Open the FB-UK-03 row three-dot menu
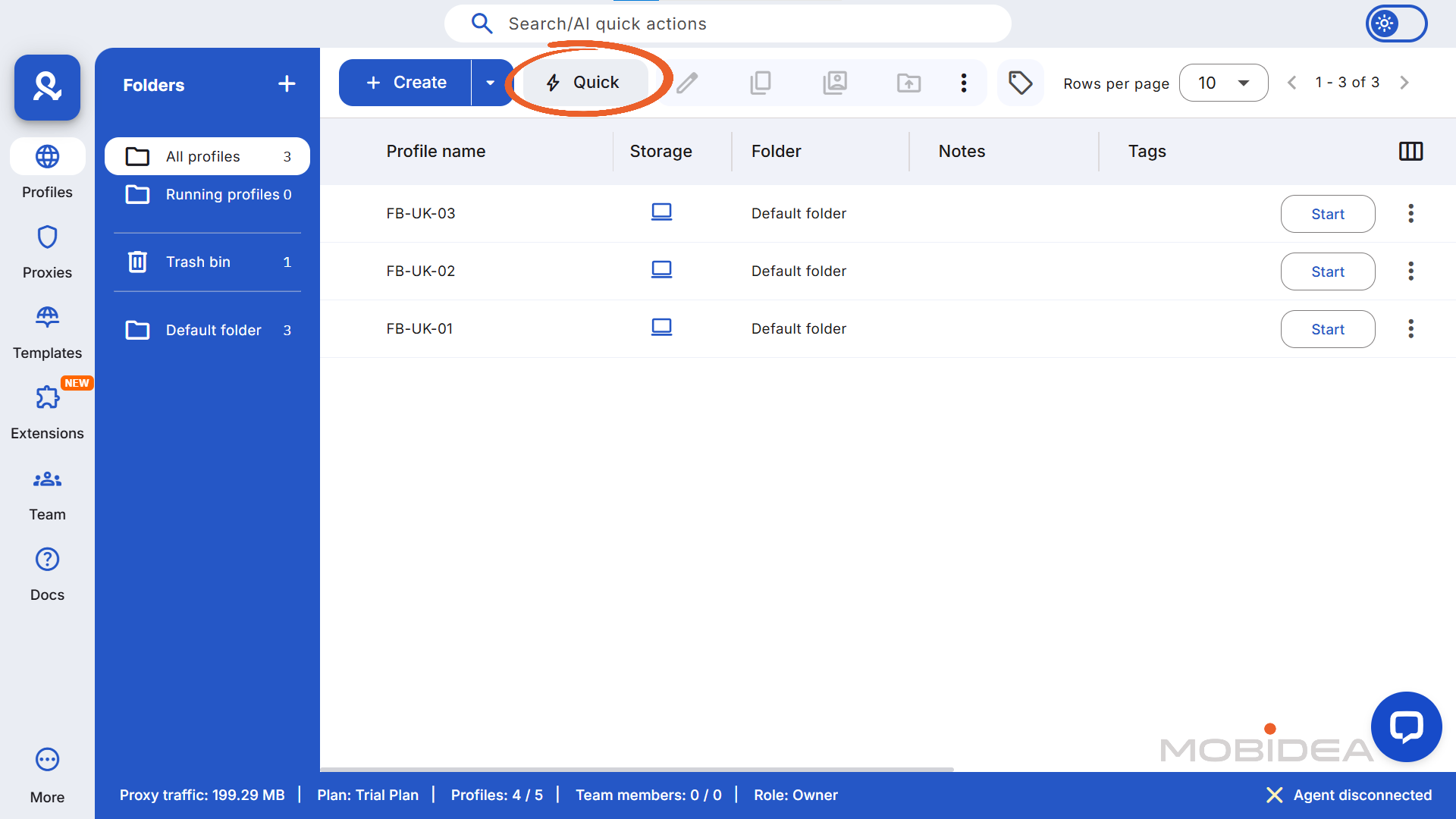 point(1410,214)
